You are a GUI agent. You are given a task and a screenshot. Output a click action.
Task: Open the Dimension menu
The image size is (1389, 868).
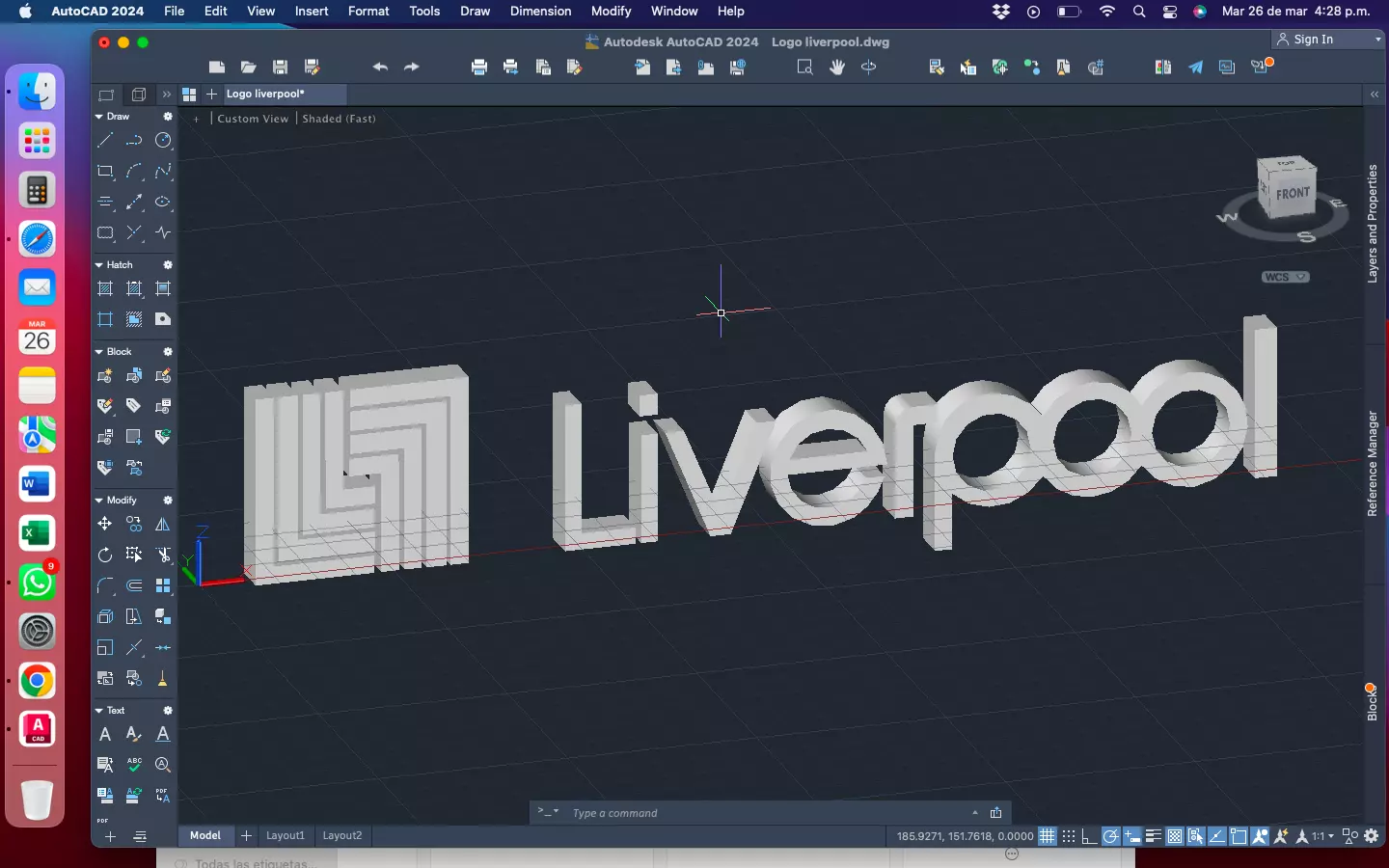tap(540, 12)
